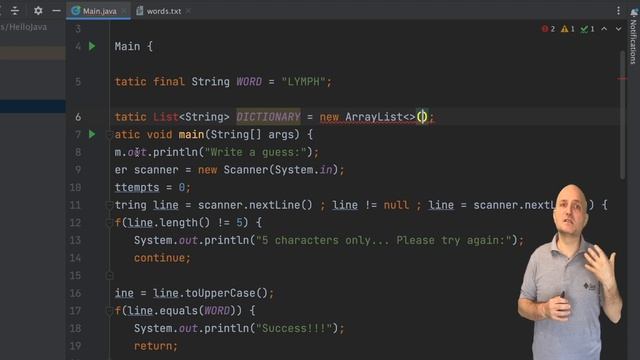Click the return keyword on line 19
The width and height of the screenshot is (640, 360).
pyautogui.click(x=153, y=346)
